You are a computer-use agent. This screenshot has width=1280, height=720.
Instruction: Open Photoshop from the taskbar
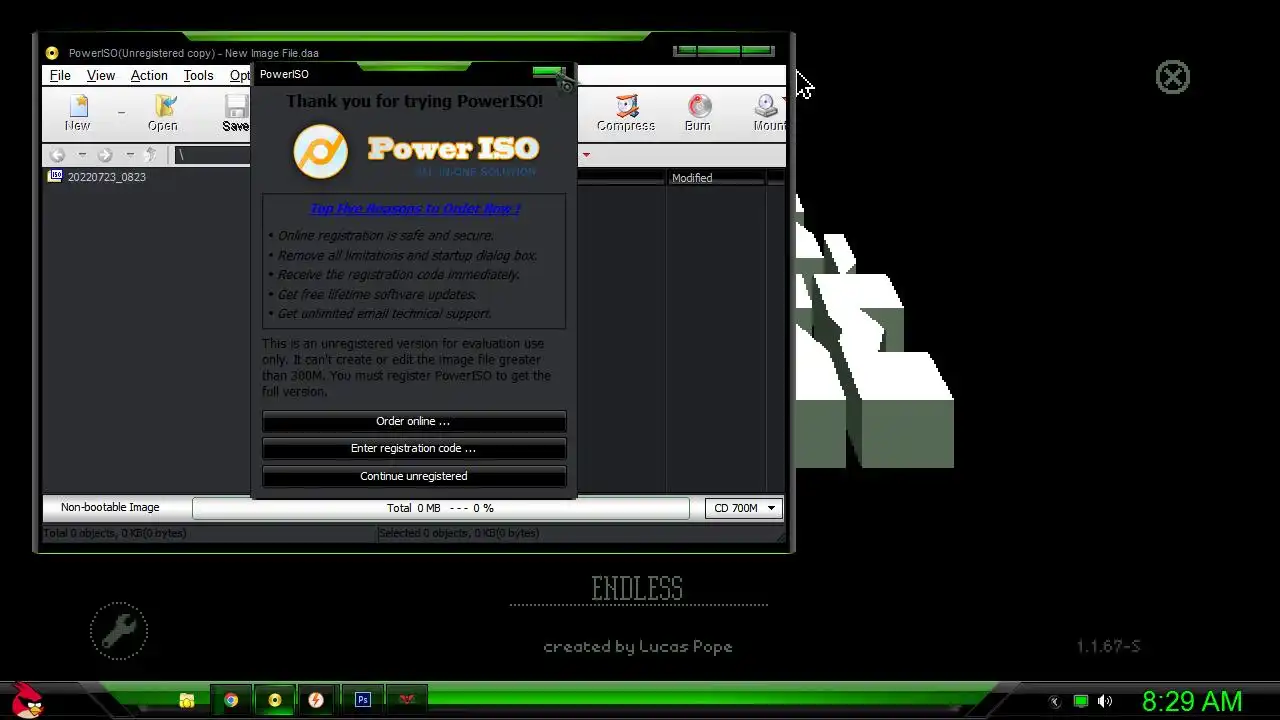pyautogui.click(x=363, y=700)
